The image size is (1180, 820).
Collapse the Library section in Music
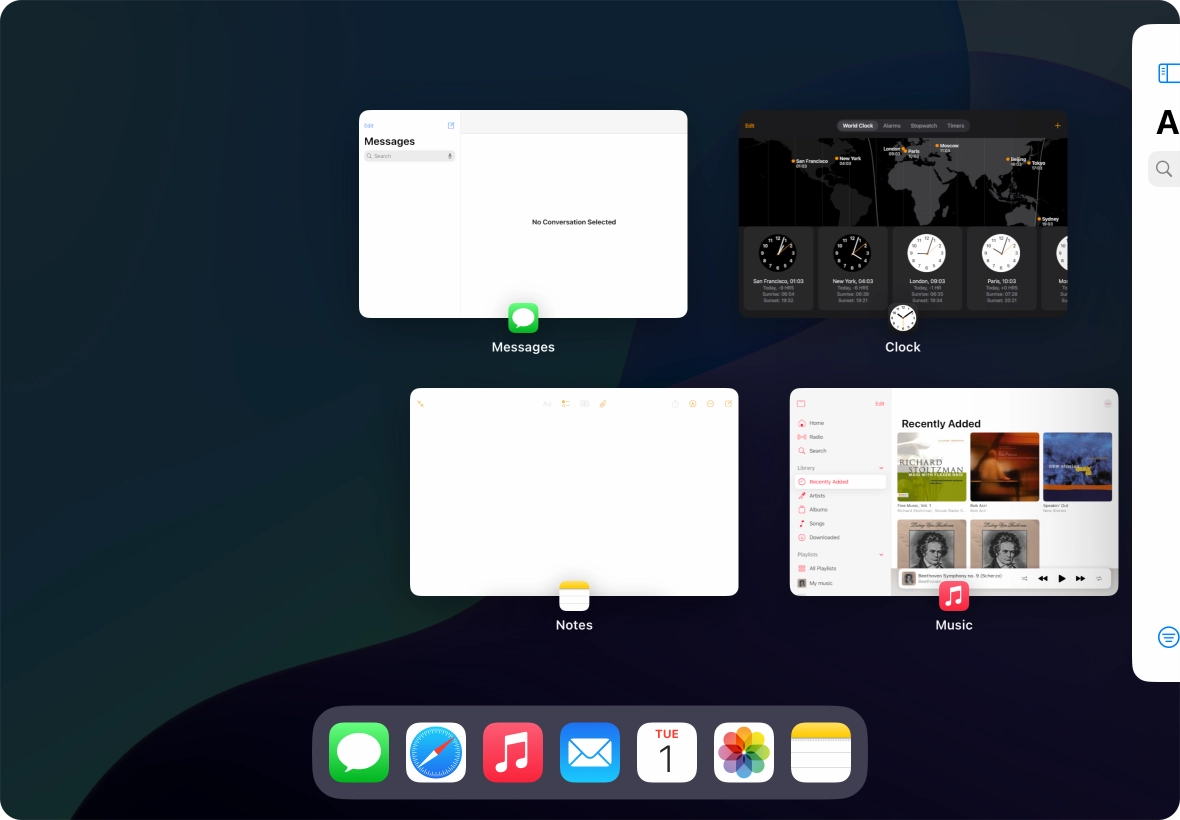pyautogui.click(x=881, y=468)
